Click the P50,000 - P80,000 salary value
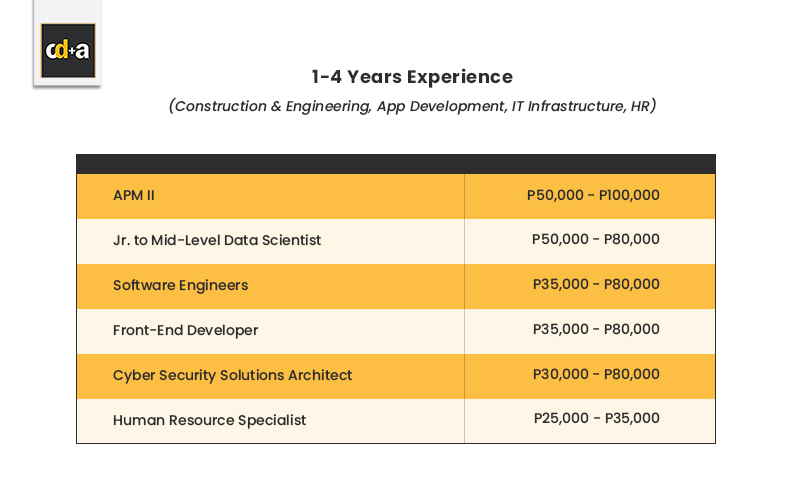The image size is (792, 496). point(595,240)
